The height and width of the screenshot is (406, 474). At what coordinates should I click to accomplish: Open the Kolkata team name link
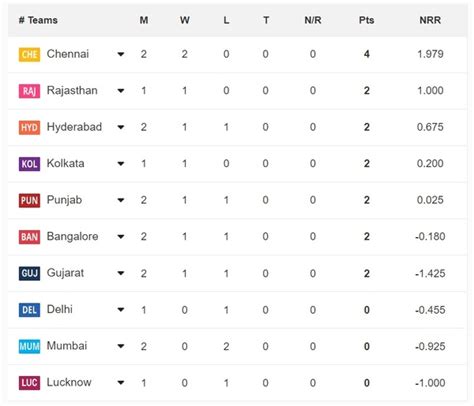tap(65, 163)
